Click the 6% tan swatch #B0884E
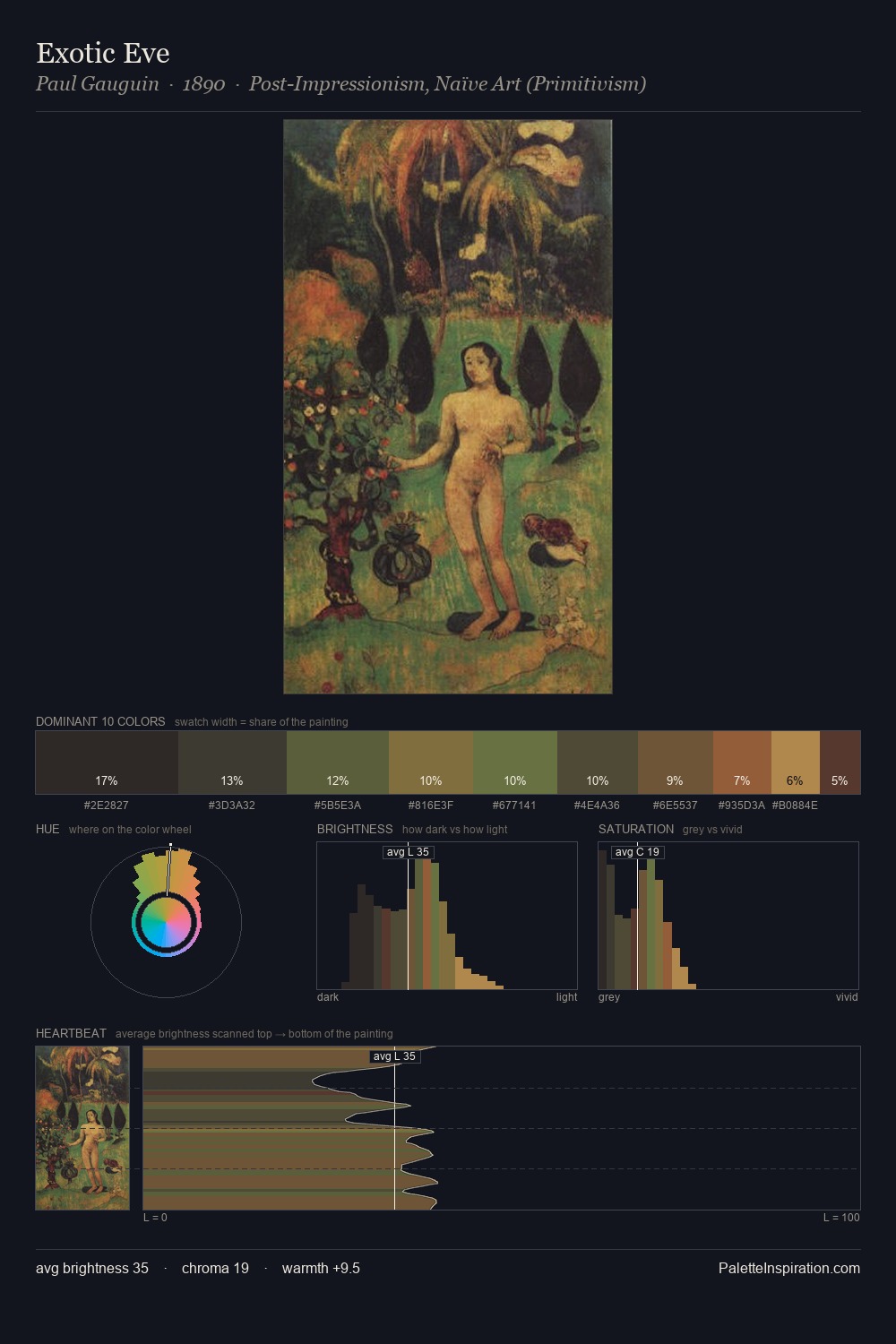This screenshot has width=896, height=1344. tap(796, 762)
